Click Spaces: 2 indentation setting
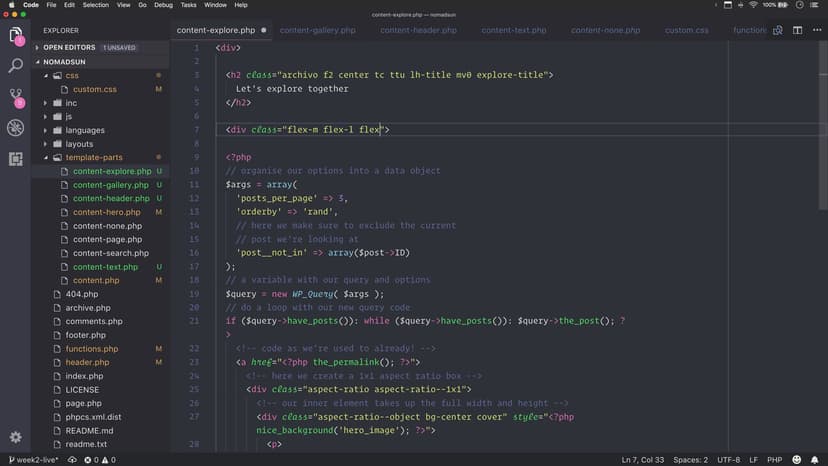828x466 pixels. (x=690, y=459)
